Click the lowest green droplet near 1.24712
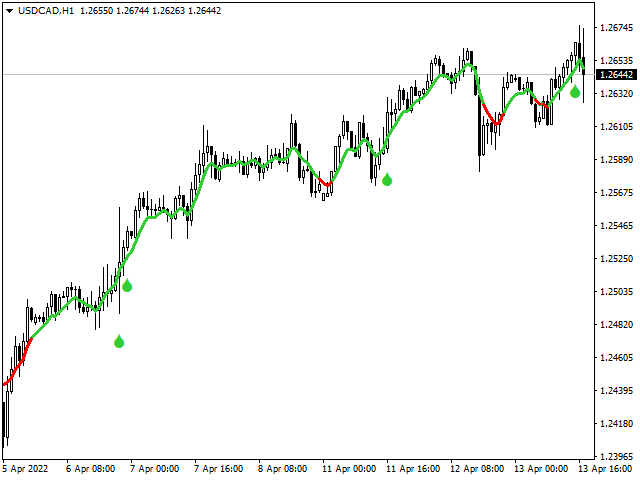Image resolution: width=640 pixels, height=480 pixels. (x=119, y=341)
